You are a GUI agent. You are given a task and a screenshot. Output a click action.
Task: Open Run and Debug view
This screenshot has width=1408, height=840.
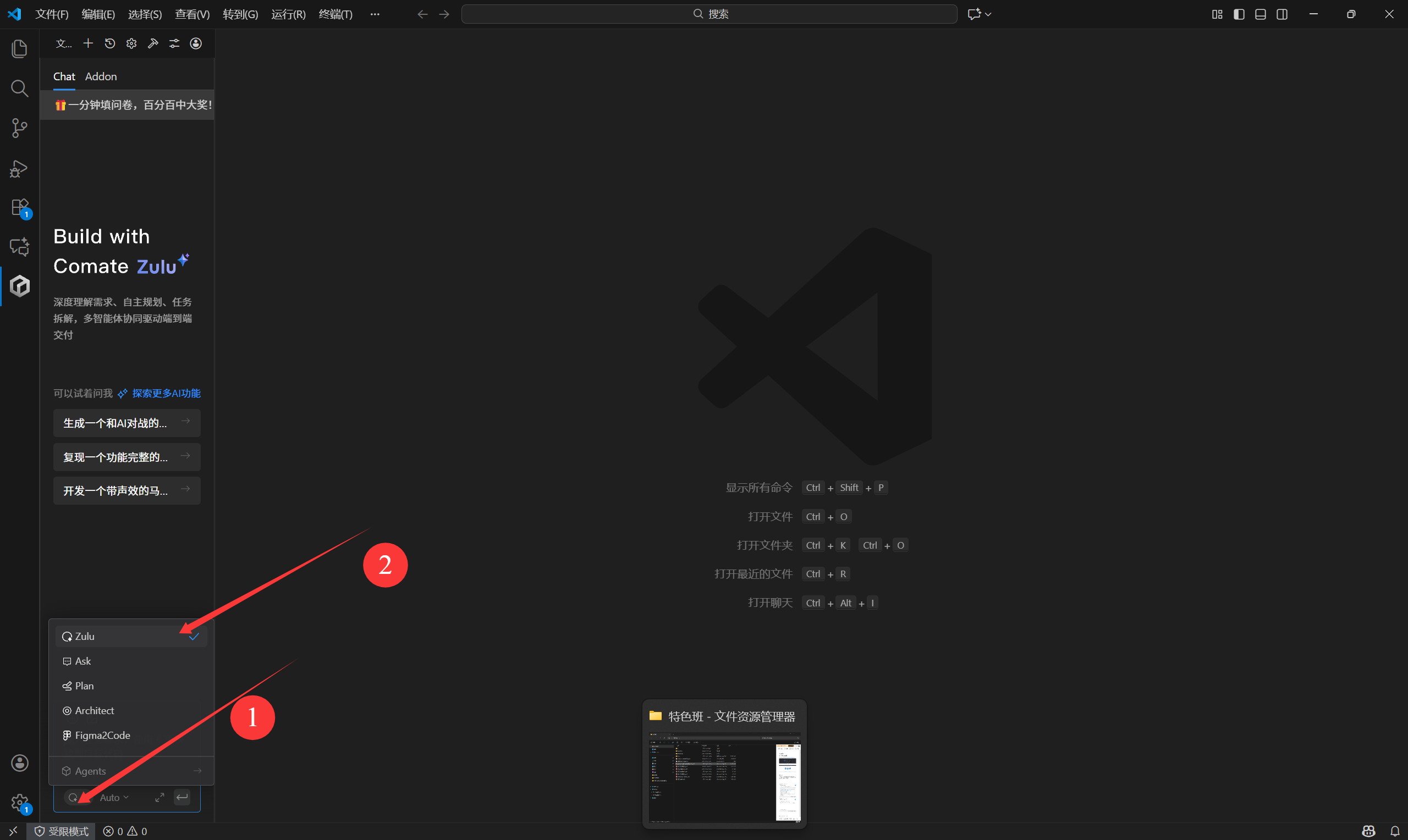coord(19,168)
